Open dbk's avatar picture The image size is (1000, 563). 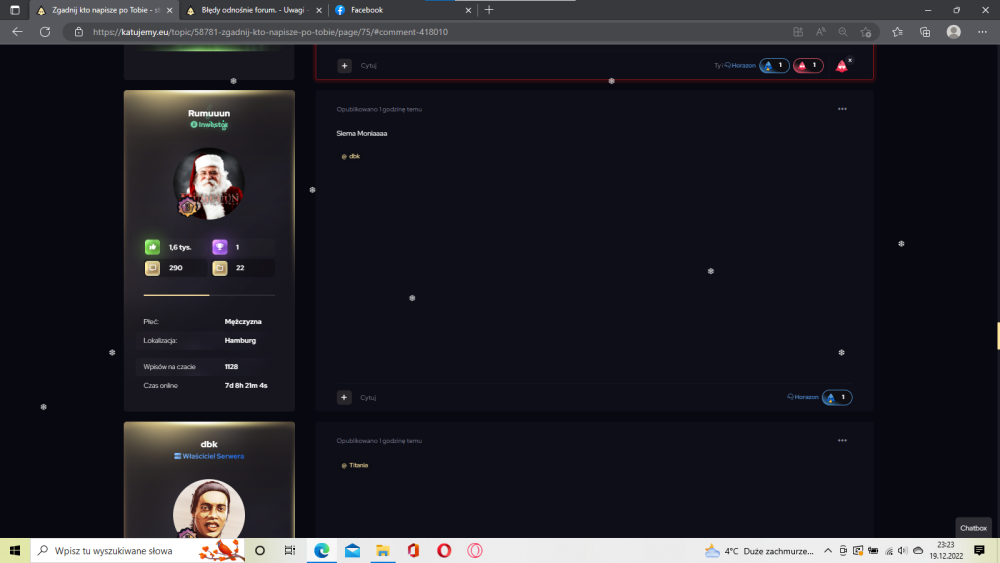point(209,509)
